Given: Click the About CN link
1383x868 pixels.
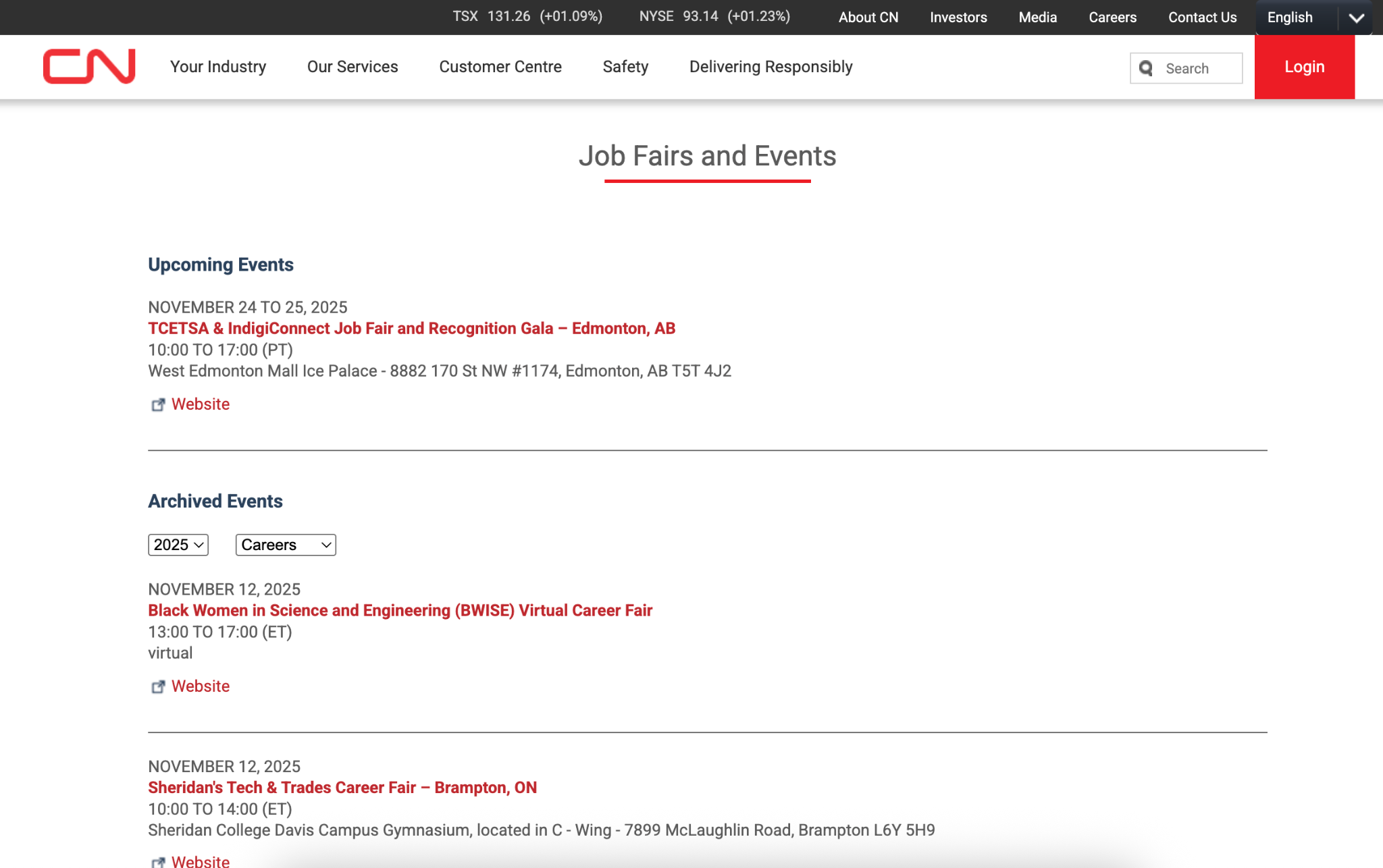Looking at the screenshot, I should click(868, 18).
